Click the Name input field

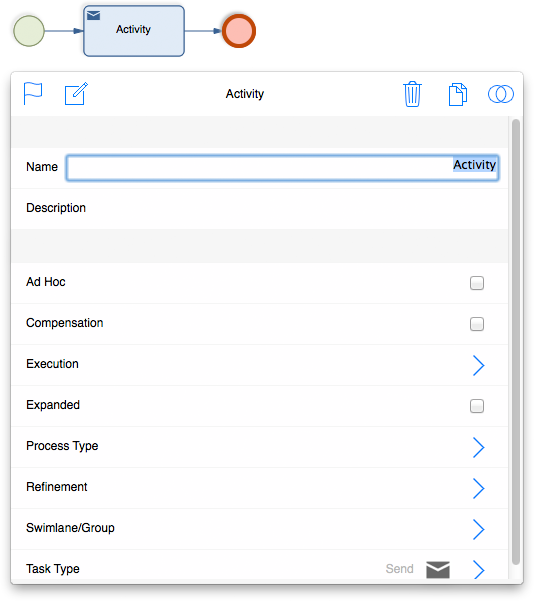click(x=282, y=167)
